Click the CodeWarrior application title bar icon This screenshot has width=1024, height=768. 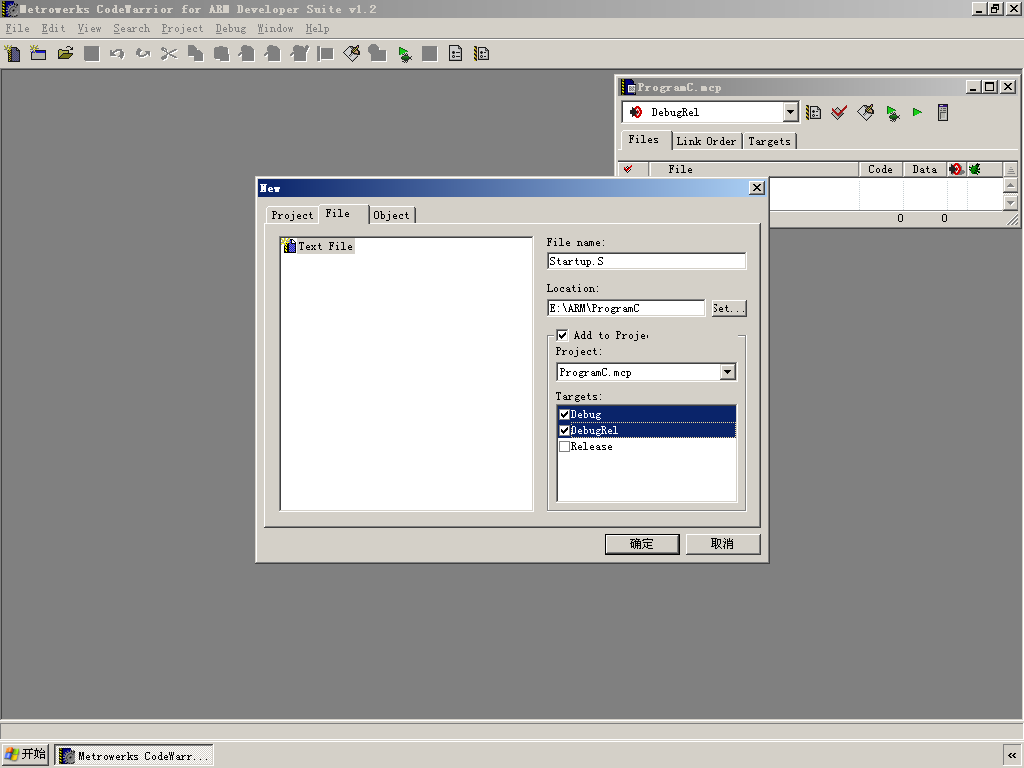[10, 9]
